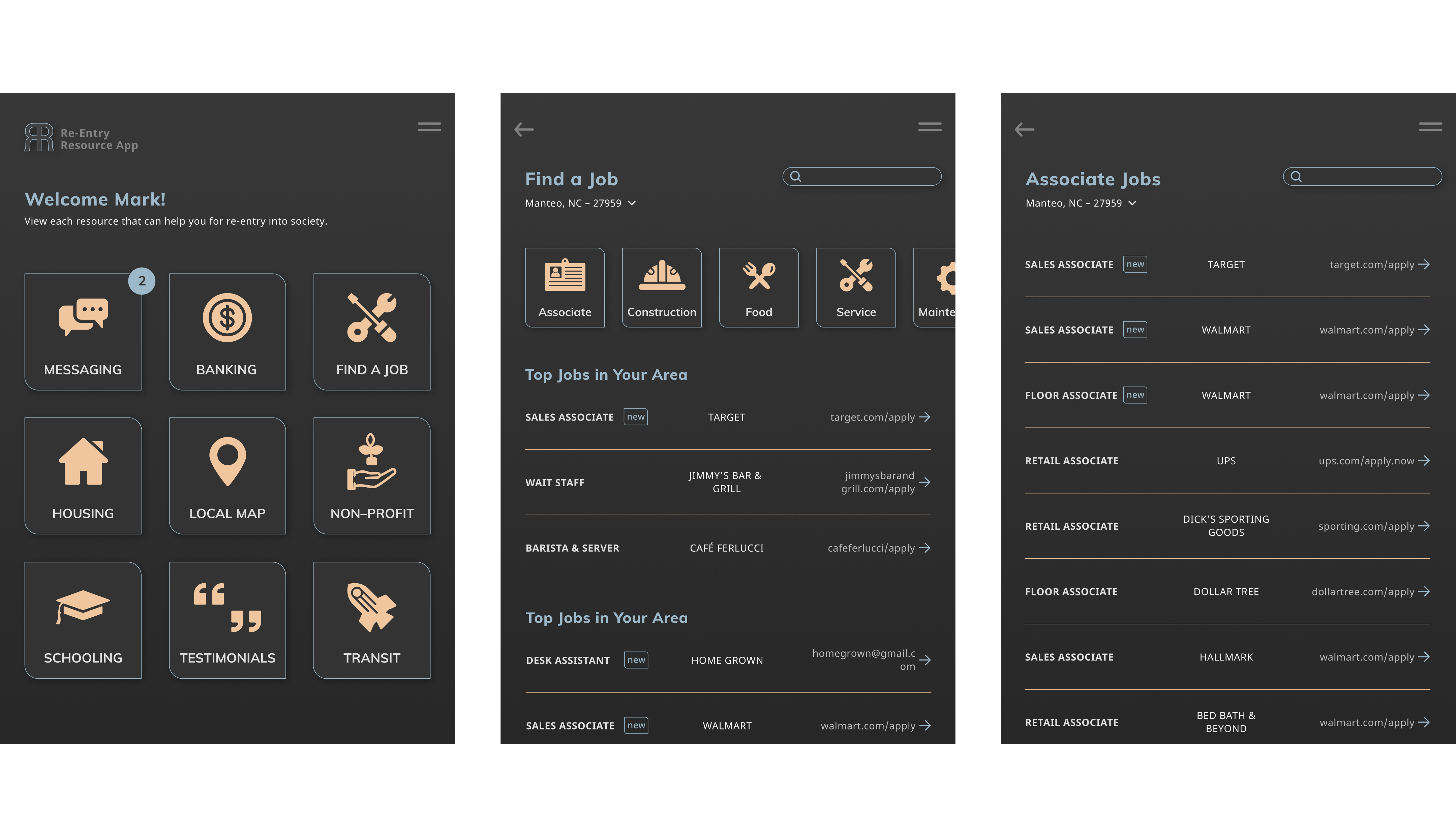Viewport: 1456px width, 837px height.
Task: Open dollartree.com/apply link
Action: (x=1371, y=592)
